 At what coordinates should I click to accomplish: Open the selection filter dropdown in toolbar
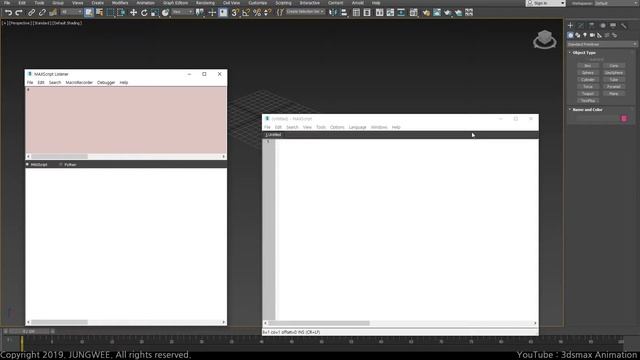click(x=71, y=12)
